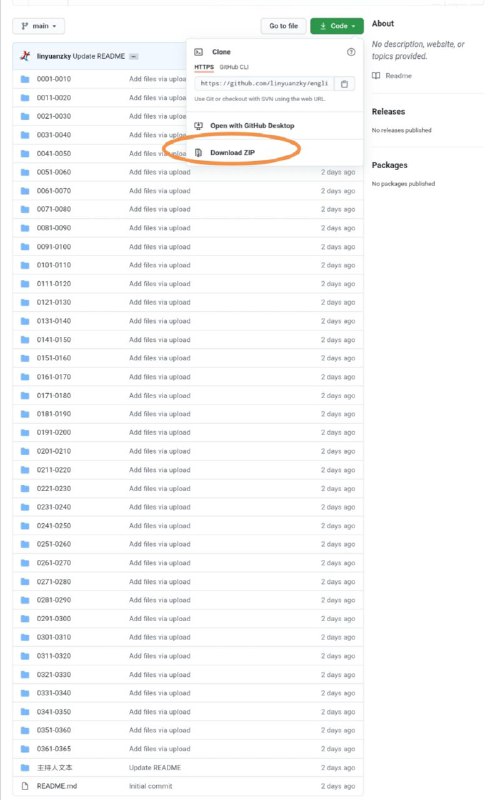The image size is (495, 800).
Task: Open folder 0241-0250
Action: pos(54,526)
